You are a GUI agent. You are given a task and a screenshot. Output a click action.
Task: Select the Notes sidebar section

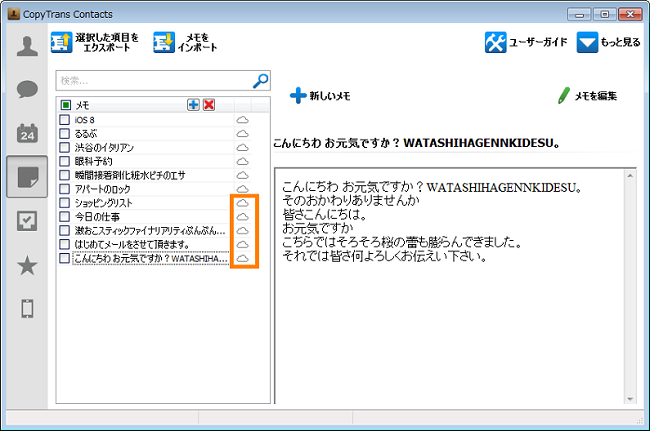point(27,177)
